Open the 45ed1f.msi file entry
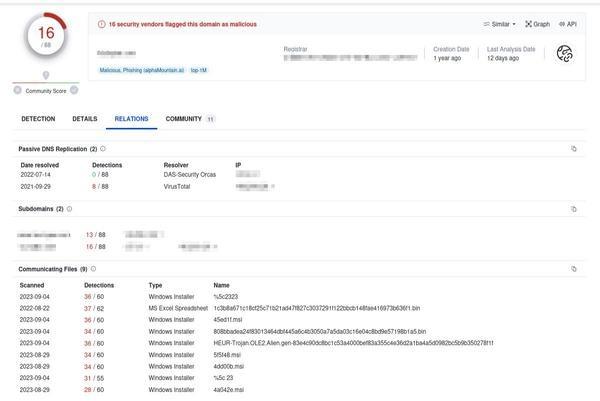This screenshot has width=600, height=401. coord(231,320)
